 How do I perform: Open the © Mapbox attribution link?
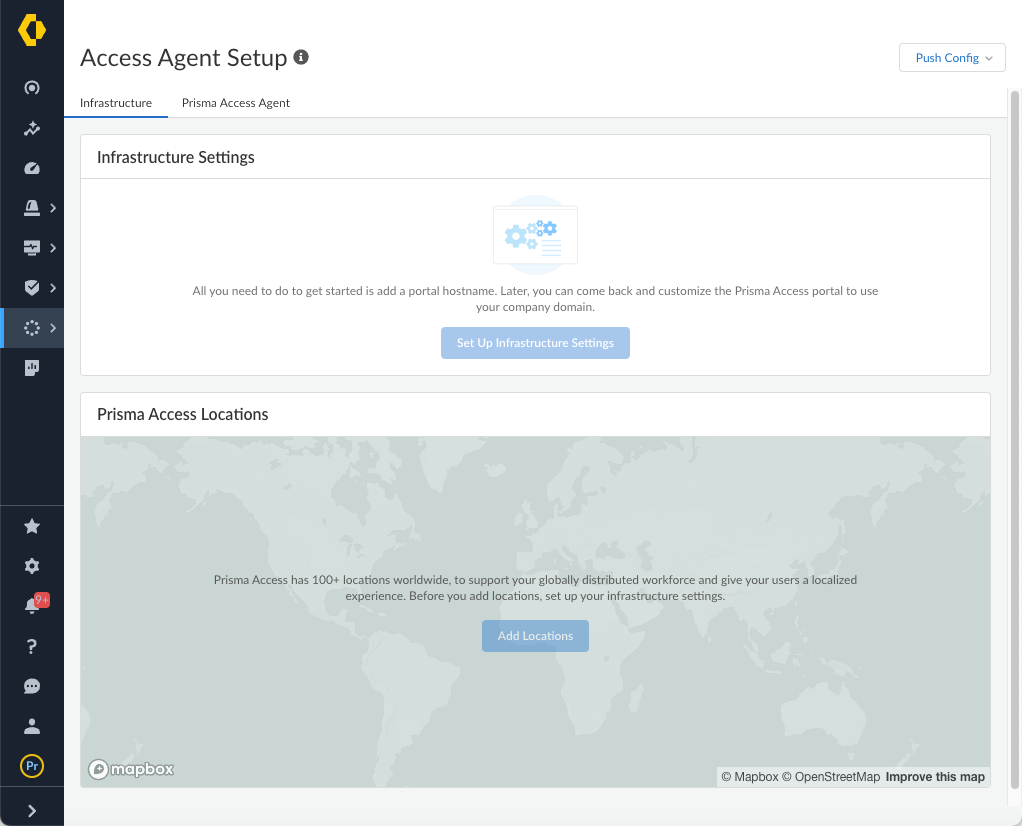[750, 776]
